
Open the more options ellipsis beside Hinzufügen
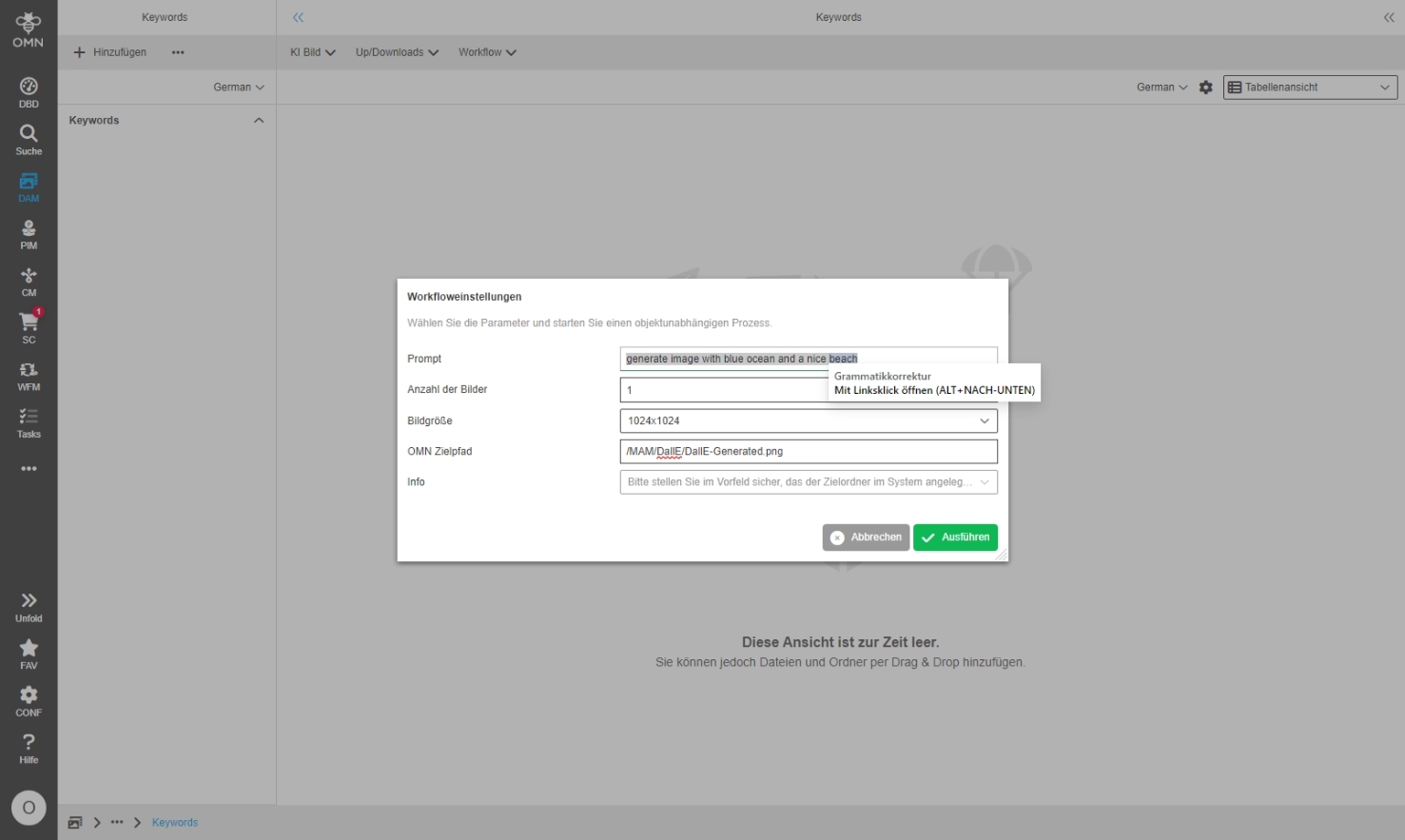tap(178, 52)
